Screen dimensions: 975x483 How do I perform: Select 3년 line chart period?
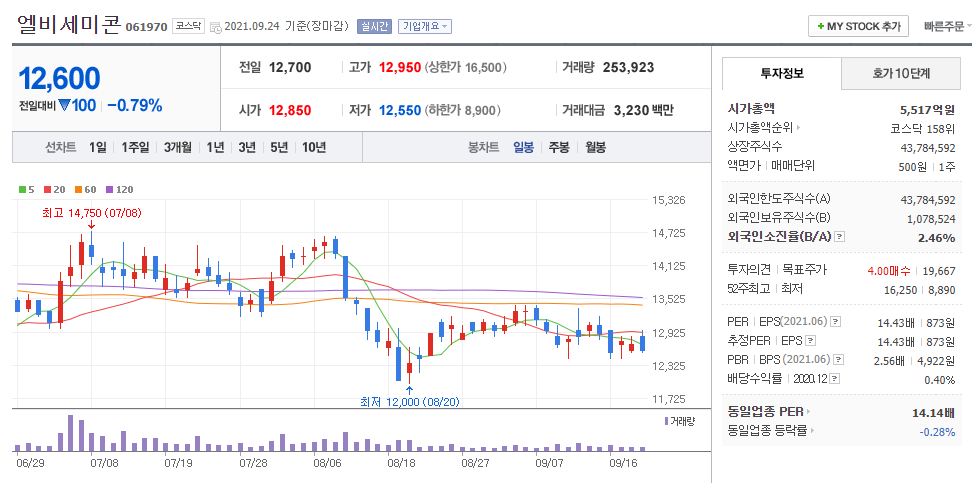click(247, 147)
